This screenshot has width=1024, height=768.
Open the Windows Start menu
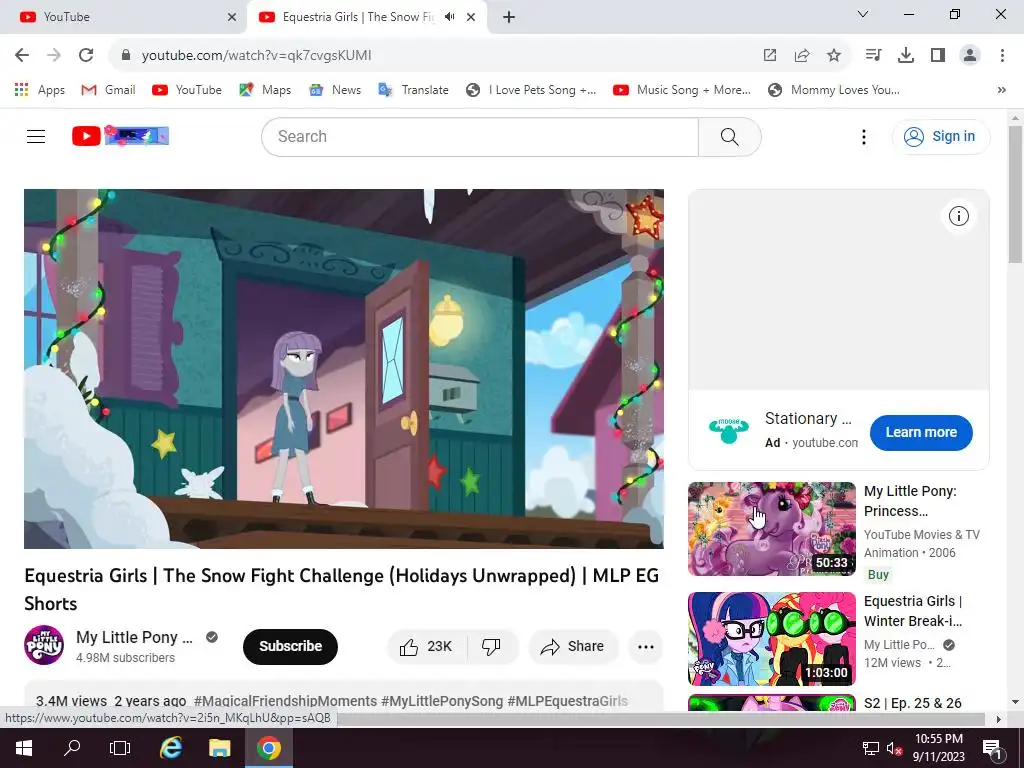coord(24,748)
